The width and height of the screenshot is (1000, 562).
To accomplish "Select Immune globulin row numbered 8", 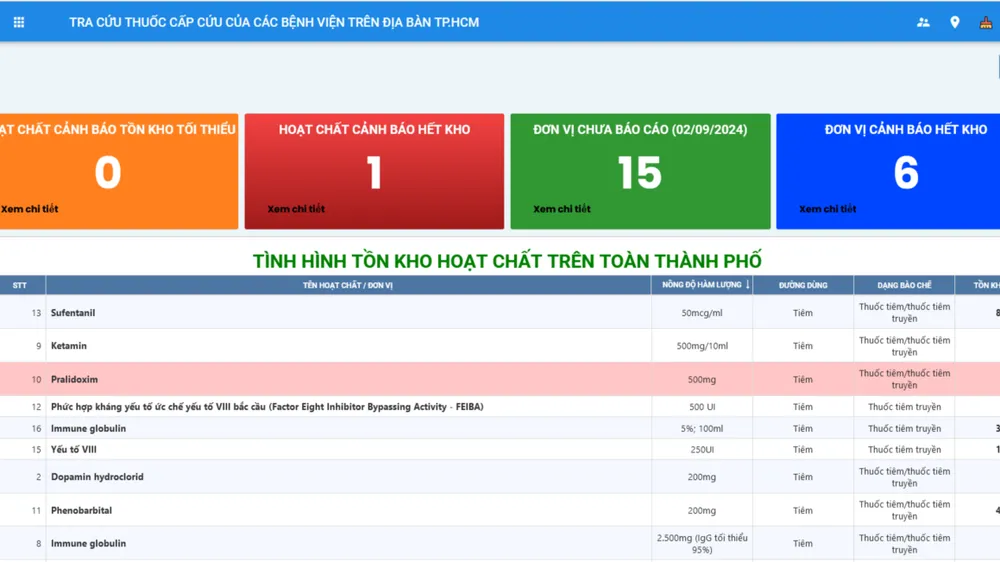I will coord(89,544).
